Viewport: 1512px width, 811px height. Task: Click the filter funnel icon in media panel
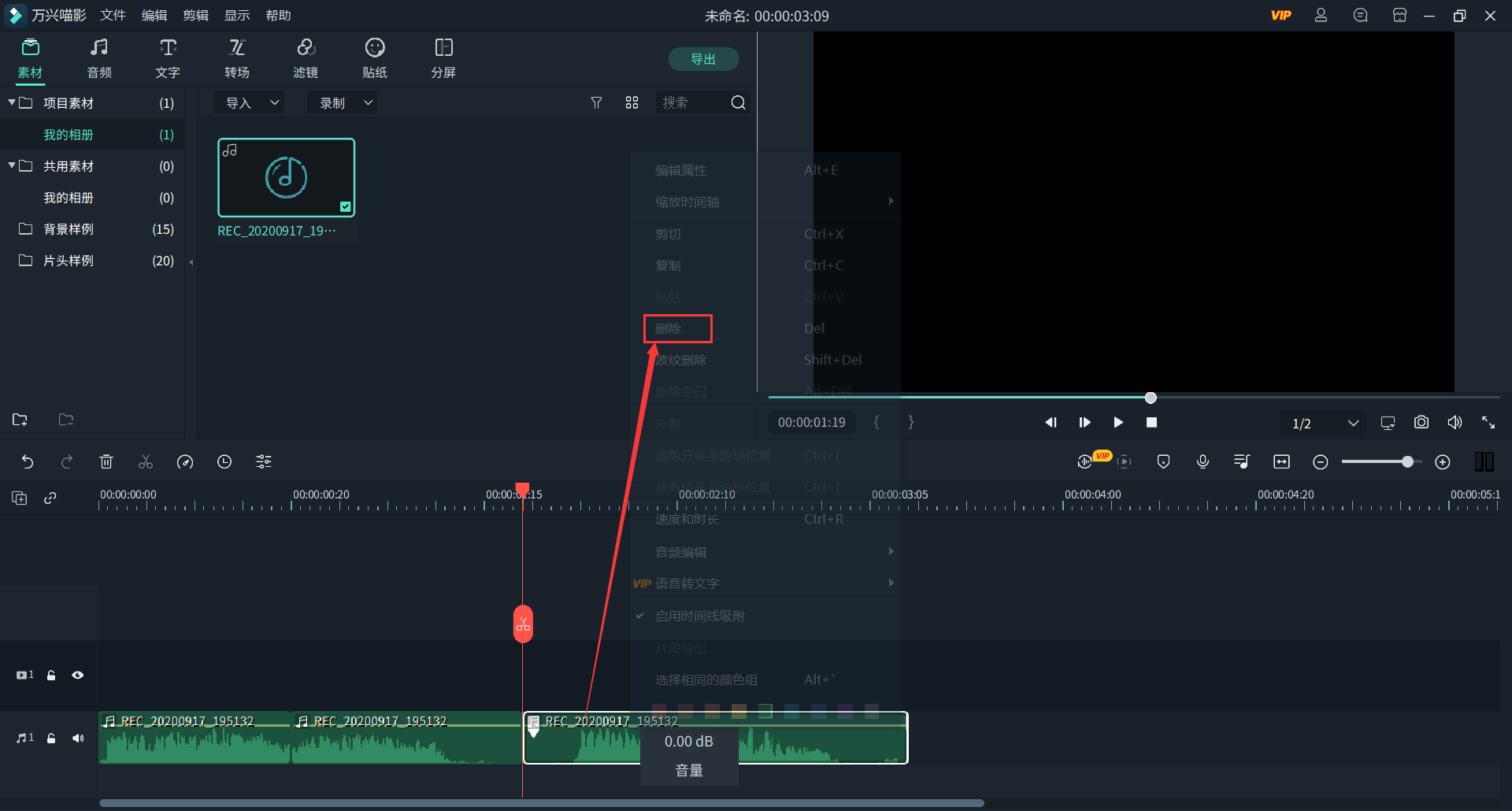pyautogui.click(x=596, y=103)
